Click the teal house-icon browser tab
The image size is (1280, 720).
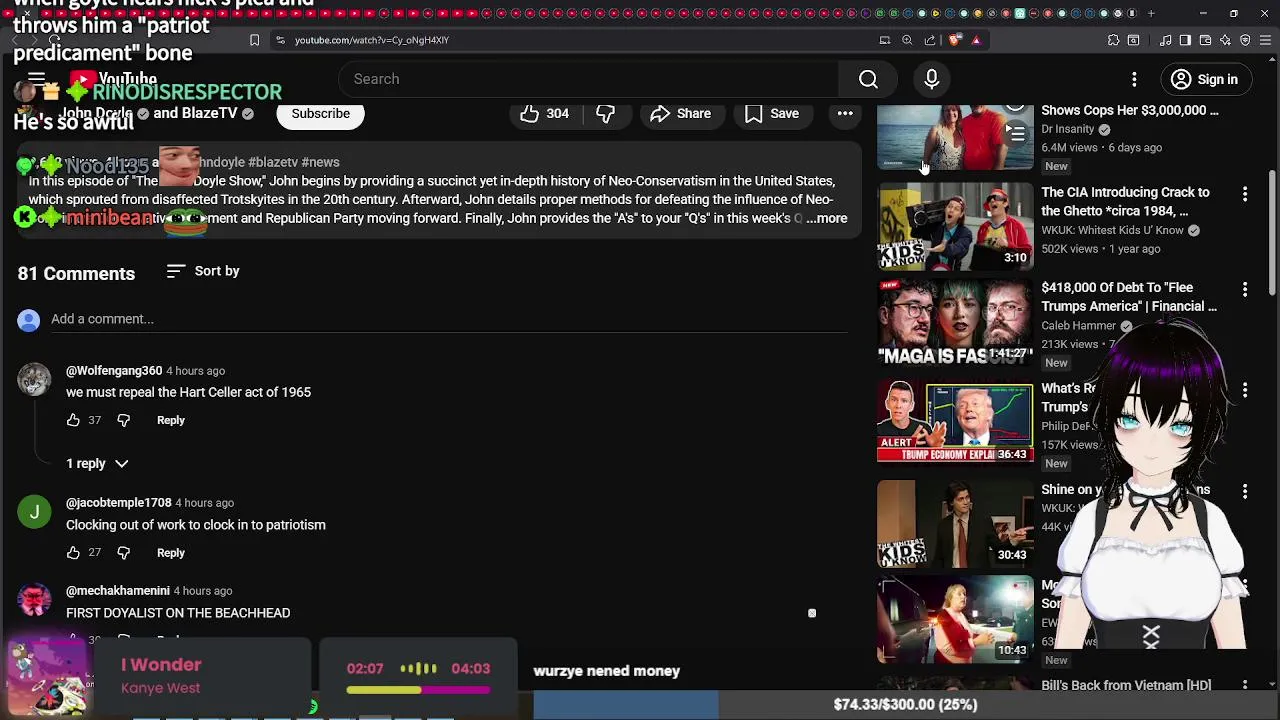pos(1020,13)
